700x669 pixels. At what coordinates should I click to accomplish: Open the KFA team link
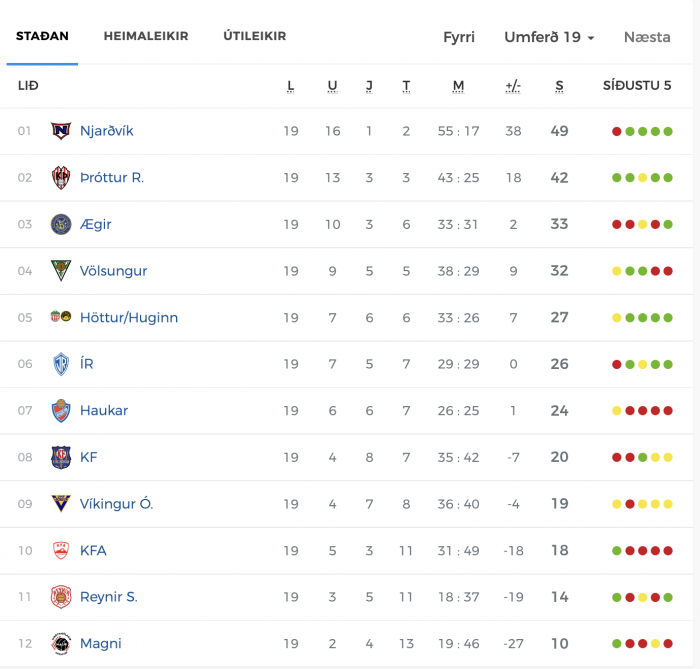93,550
